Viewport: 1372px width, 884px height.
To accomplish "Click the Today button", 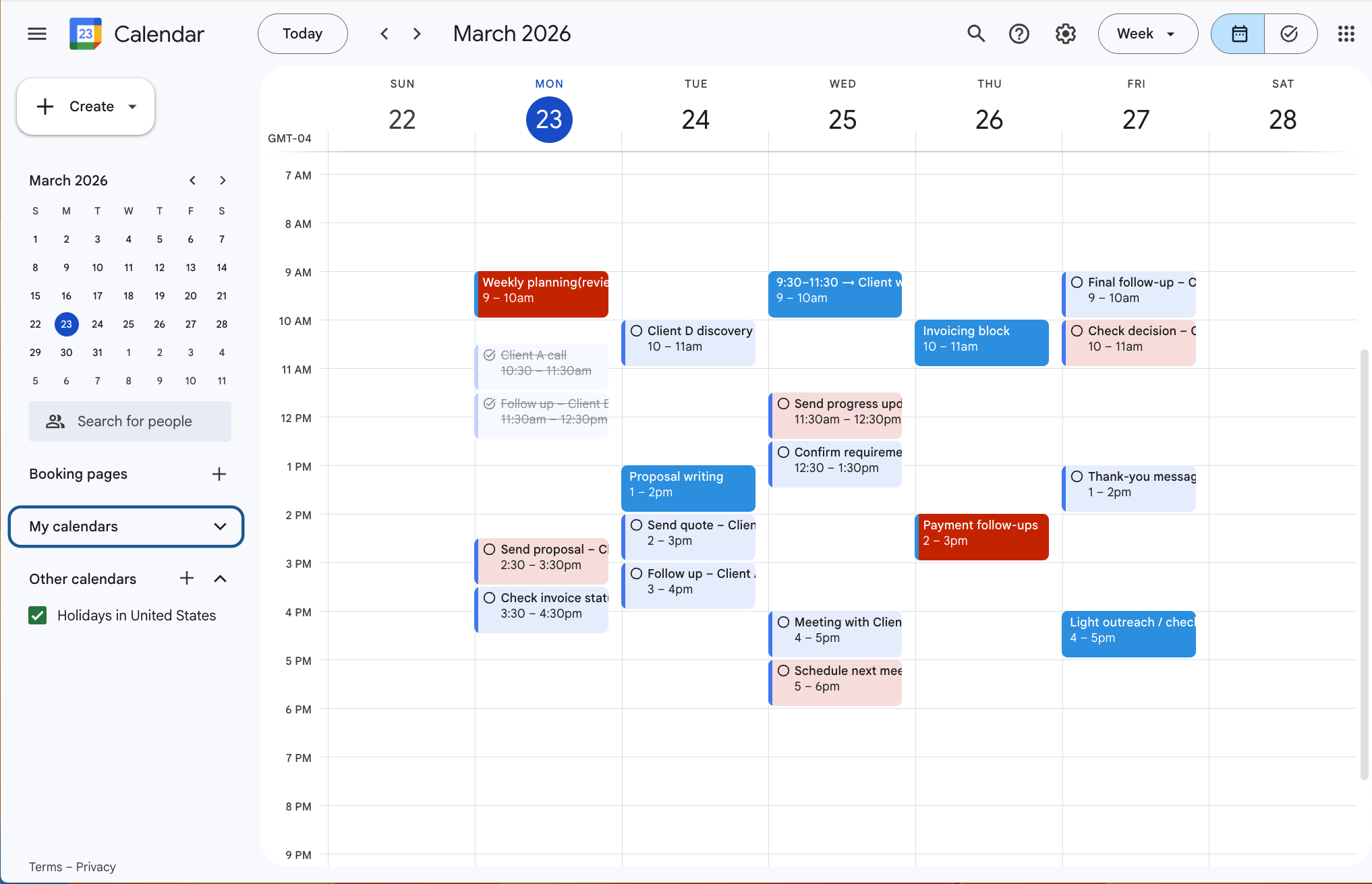I will pyautogui.click(x=302, y=34).
